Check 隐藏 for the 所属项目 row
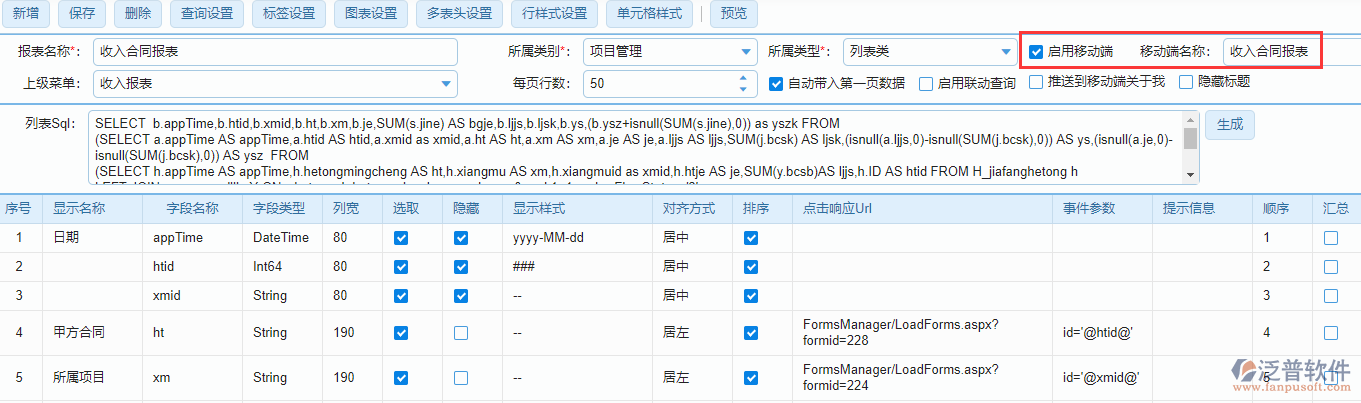 pos(461,378)
